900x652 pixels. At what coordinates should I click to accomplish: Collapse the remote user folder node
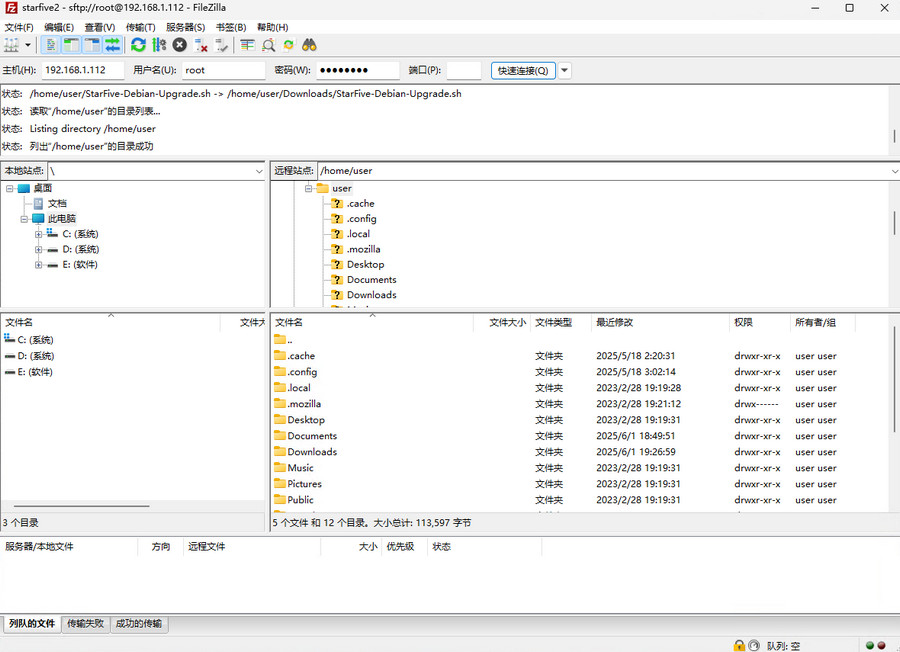[x=308, y=188]
